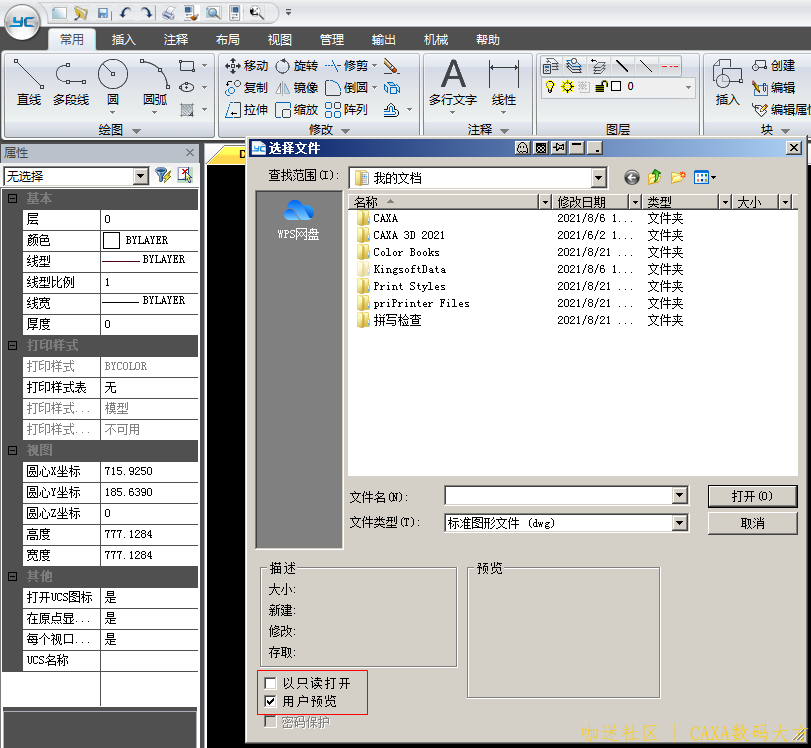
Task: Select the 圆 (Circle) drawing tool
Action: click(113, 82)
